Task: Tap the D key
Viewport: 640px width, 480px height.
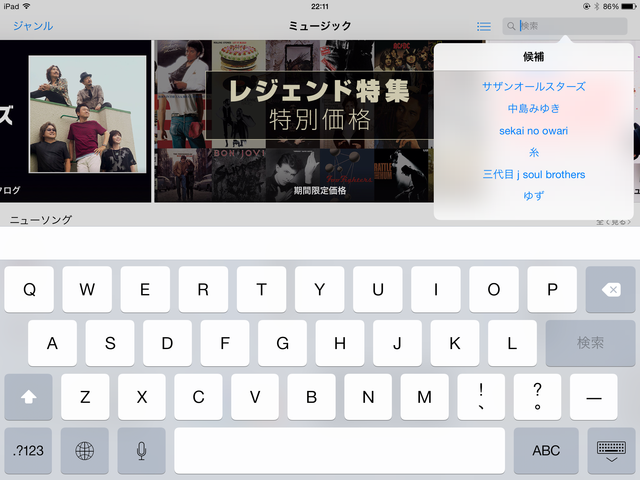Action: pos(167,343)
